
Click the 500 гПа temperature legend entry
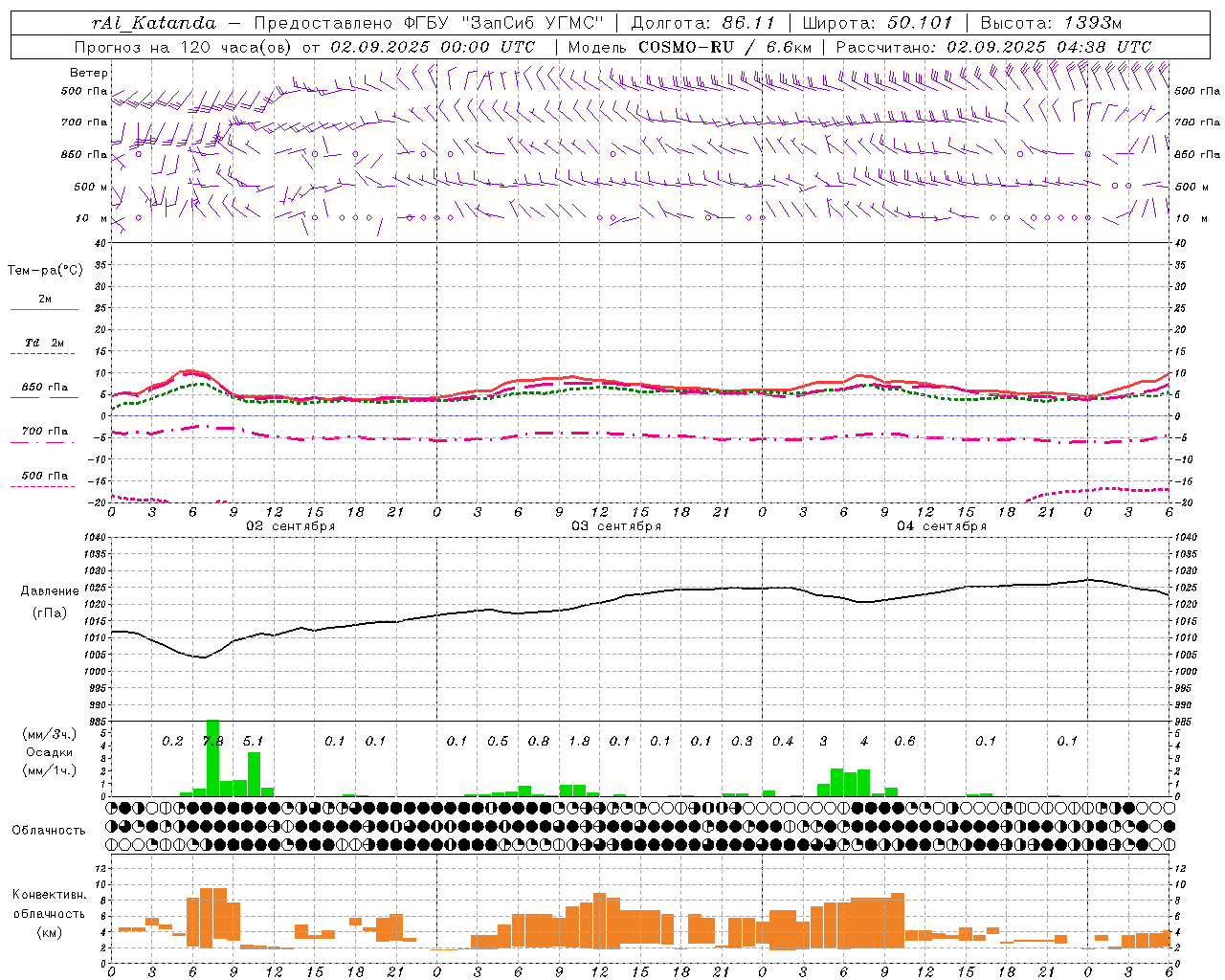tap(45, 476)
